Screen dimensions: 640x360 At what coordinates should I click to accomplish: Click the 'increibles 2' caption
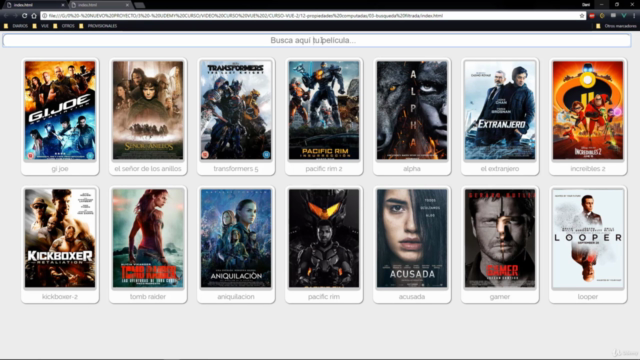588,169
